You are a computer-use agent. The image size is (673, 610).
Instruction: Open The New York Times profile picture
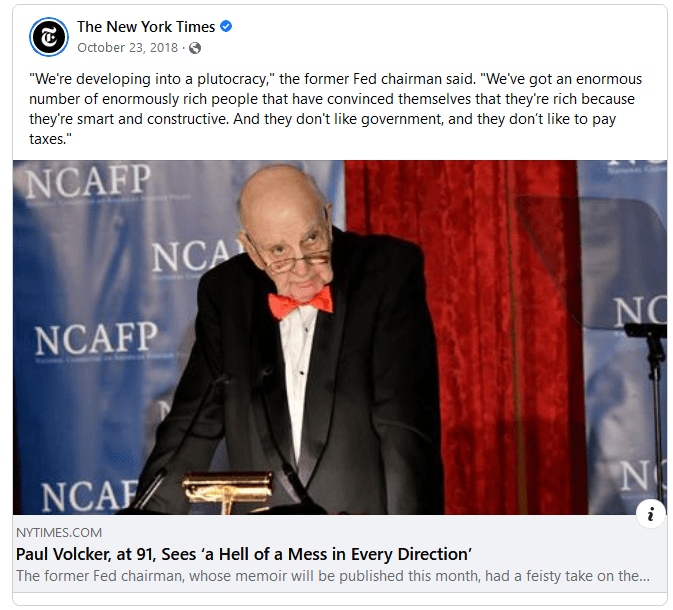[x=49, y=37]
